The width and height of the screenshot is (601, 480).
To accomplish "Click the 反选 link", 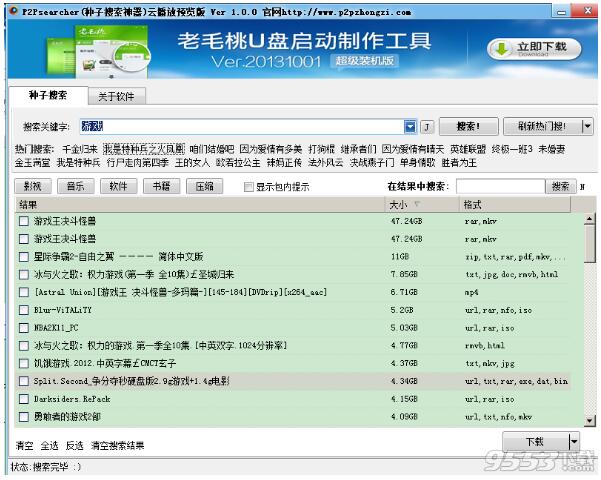I will coord(74,445).
